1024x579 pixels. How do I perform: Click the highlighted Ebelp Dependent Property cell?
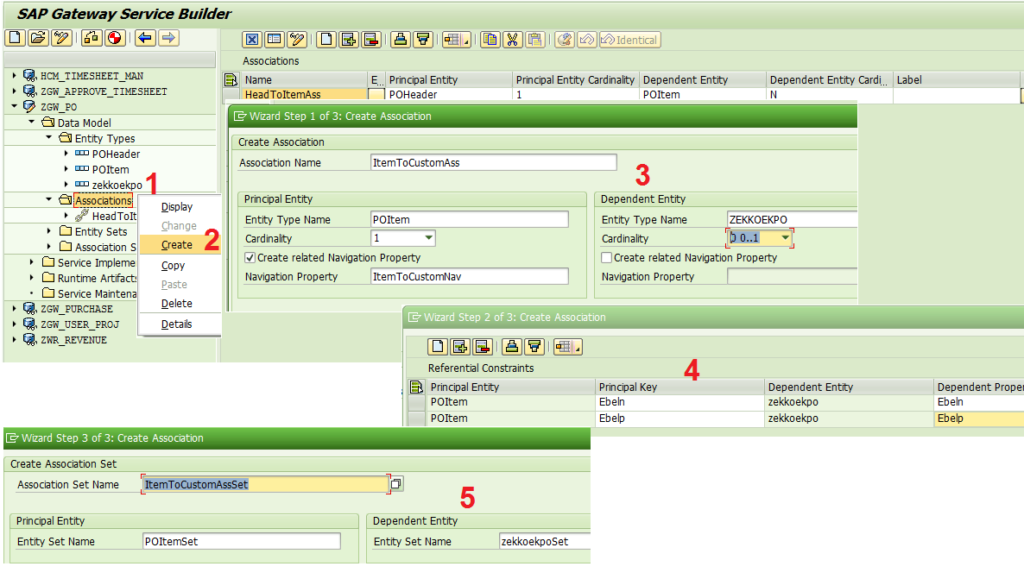[x=979, y=418]
